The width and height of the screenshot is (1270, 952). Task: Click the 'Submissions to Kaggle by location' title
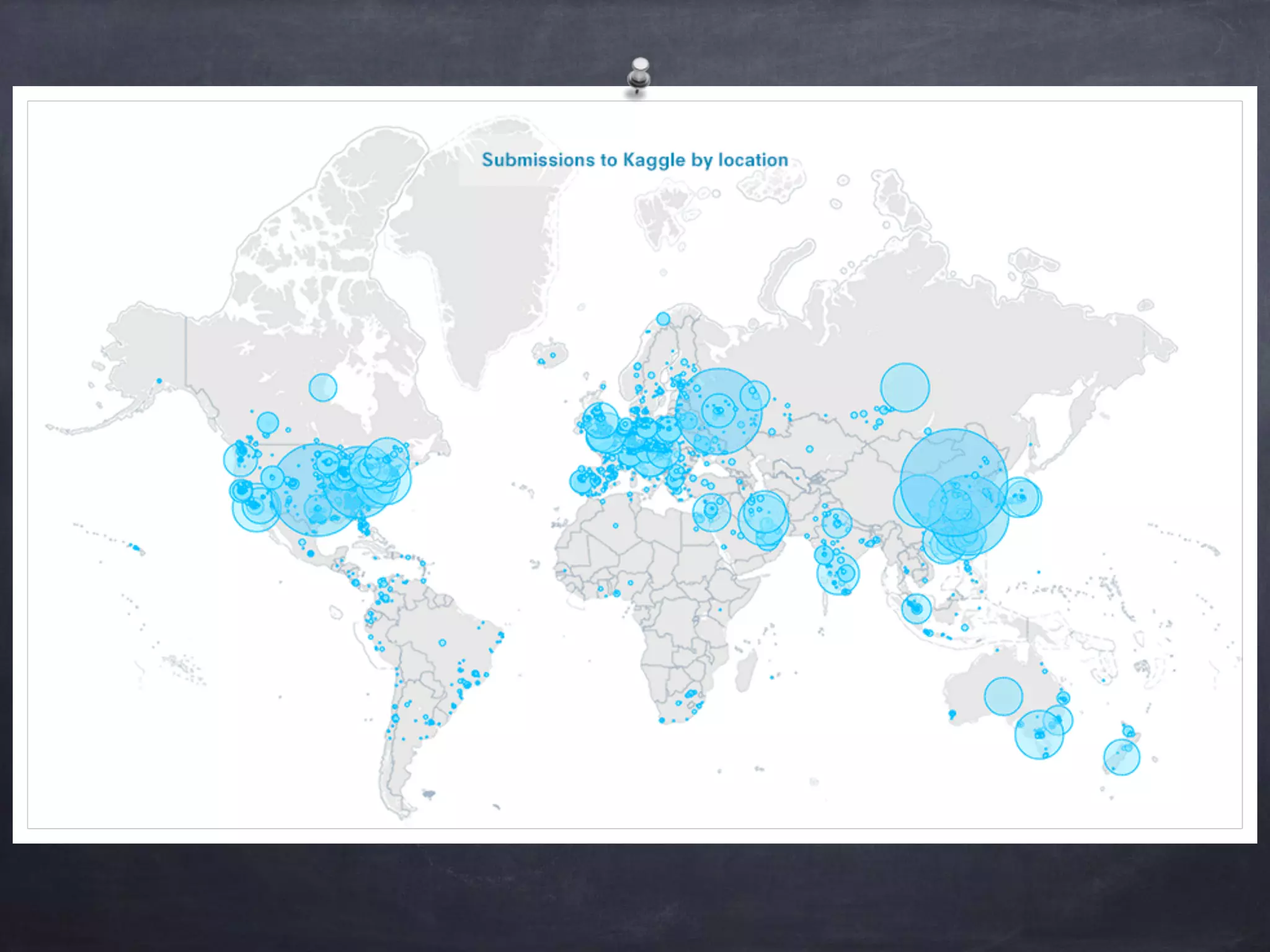tap(635, 160)
